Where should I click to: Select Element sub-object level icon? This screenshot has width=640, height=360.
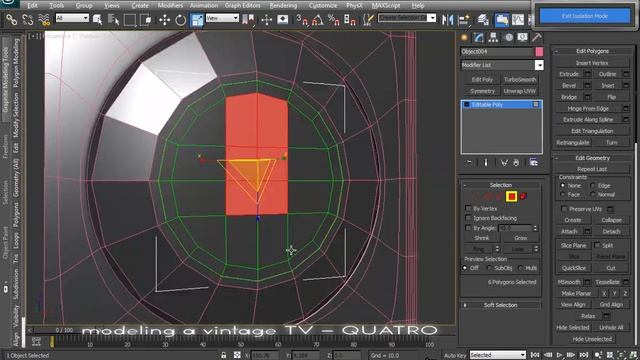[x=523, y=196]
